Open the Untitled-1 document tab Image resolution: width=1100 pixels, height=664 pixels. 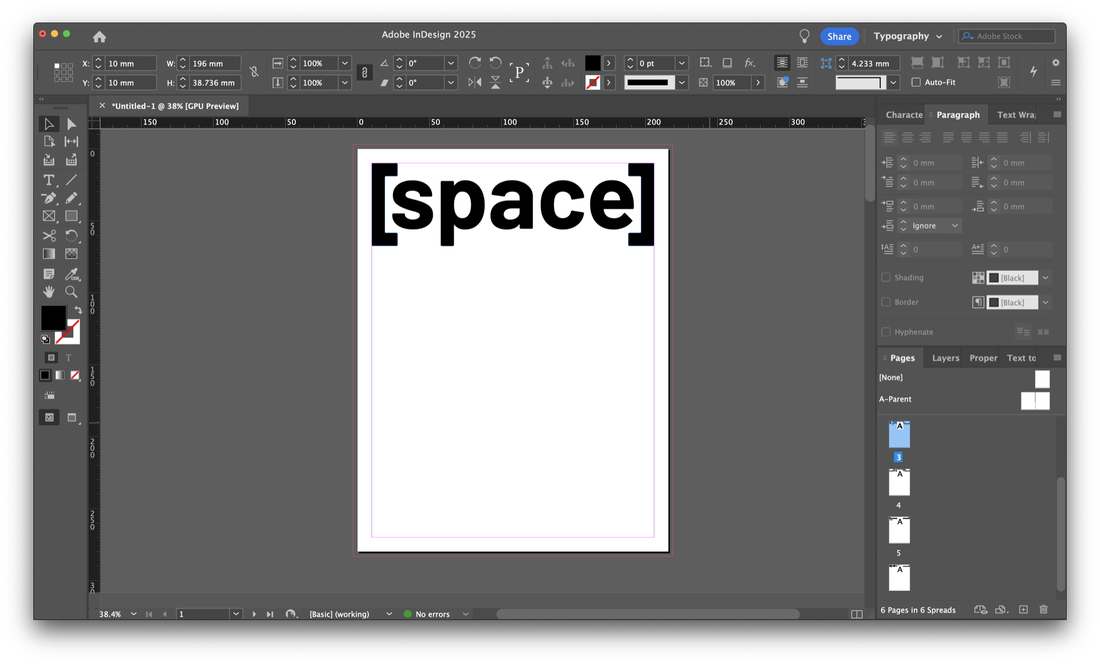175,106
